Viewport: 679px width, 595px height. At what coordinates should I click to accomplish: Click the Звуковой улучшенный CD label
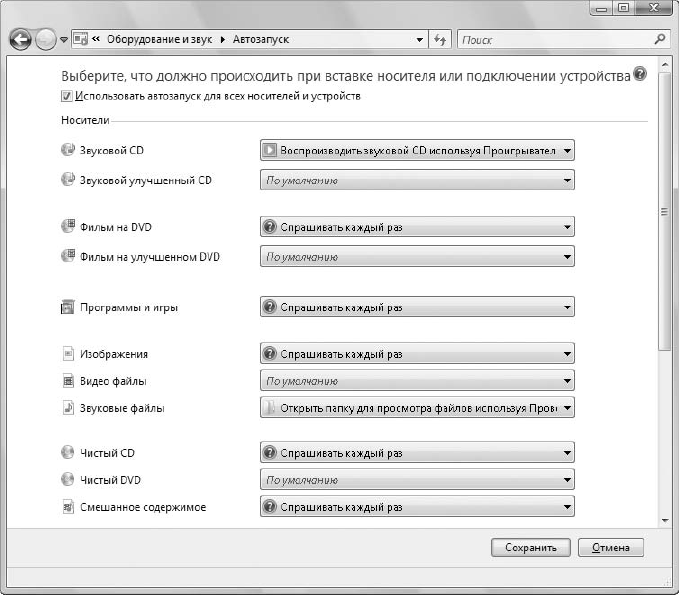coord(146,180)
